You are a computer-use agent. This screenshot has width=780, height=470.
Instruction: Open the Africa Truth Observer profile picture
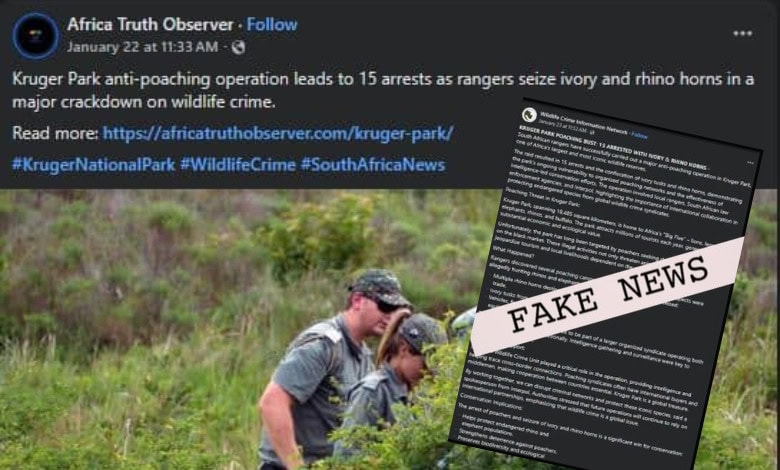(35, 36)
